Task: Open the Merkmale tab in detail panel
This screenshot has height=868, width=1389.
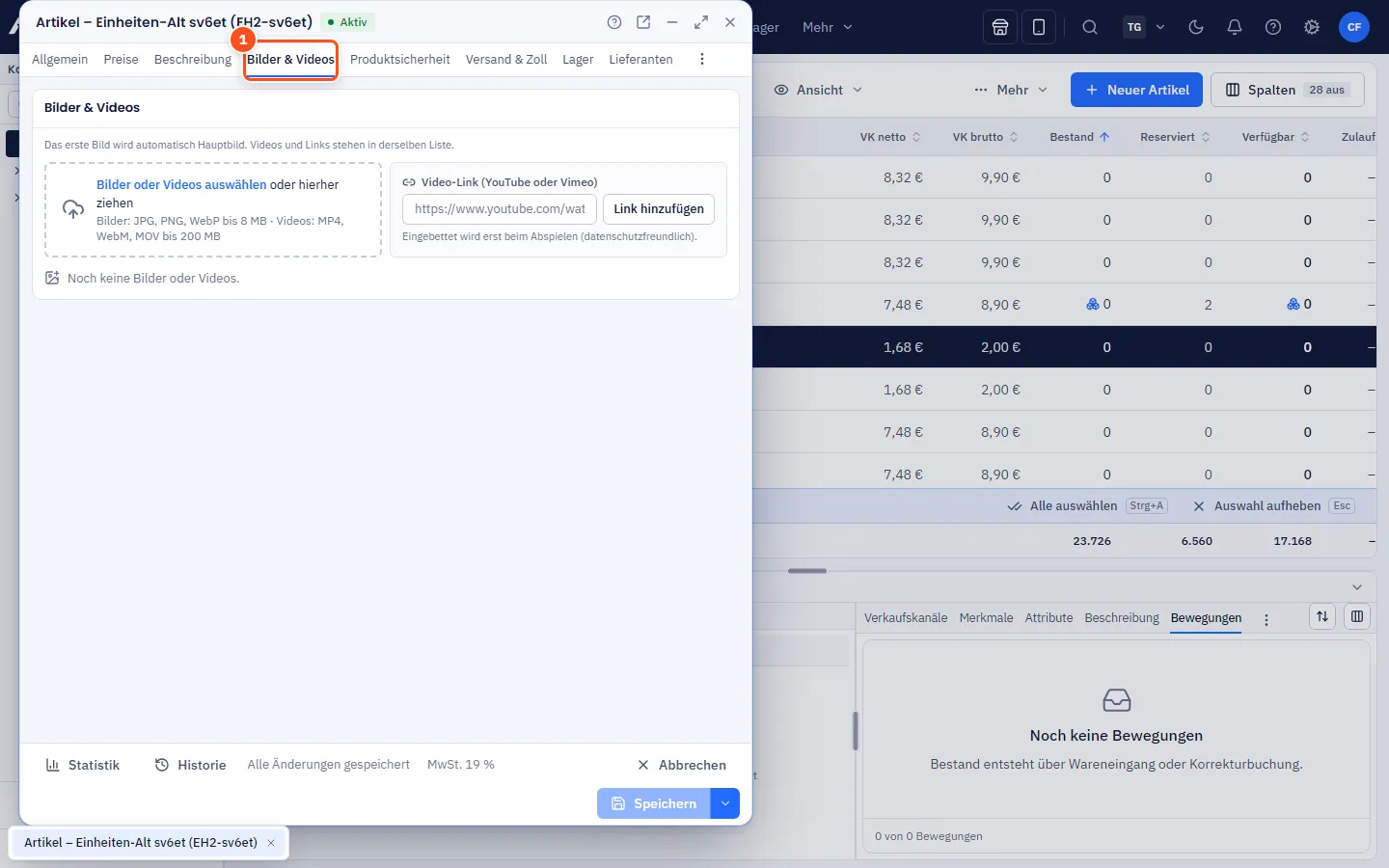Action: coord(986,618)
